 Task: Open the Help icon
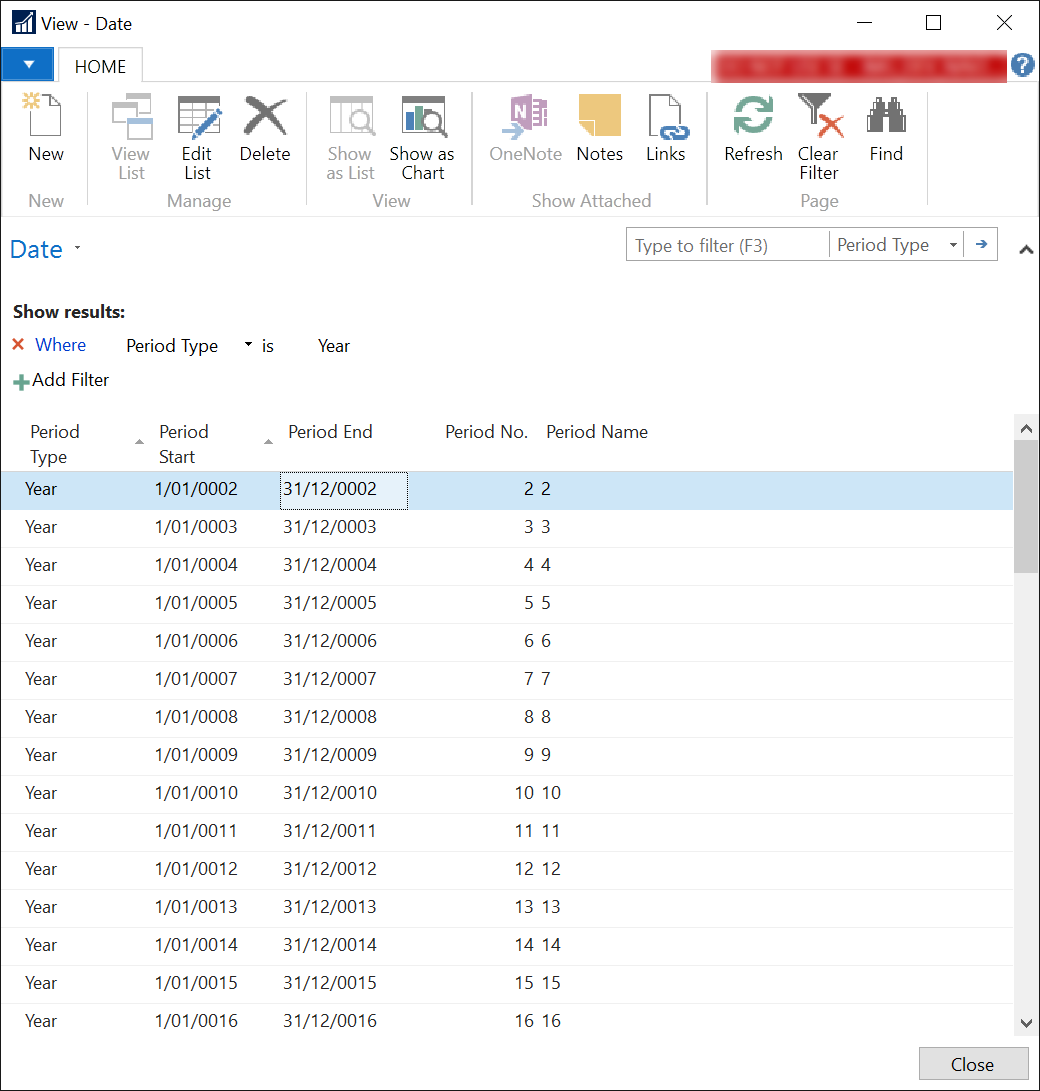(x=1022, y=64)
